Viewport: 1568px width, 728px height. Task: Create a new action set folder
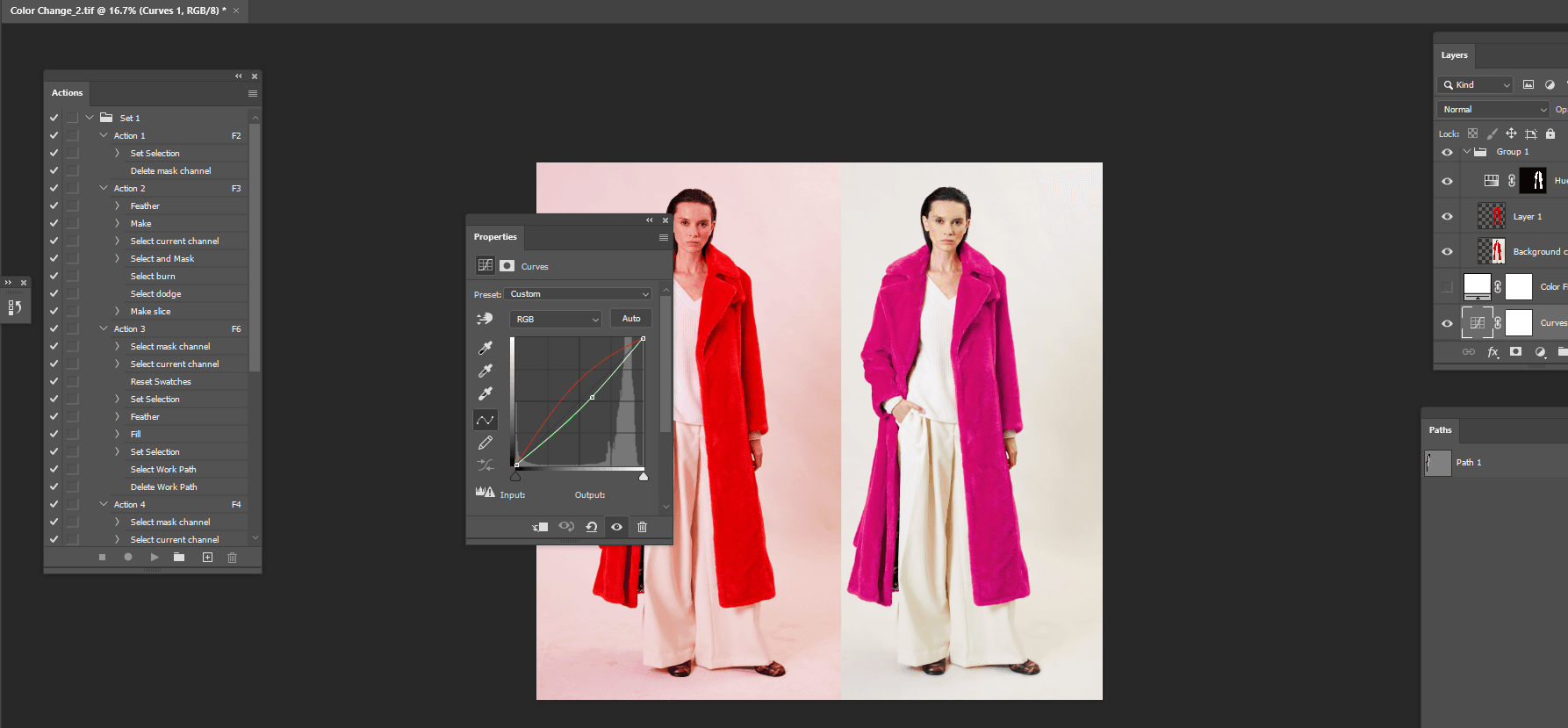click(x=179, y=558)
